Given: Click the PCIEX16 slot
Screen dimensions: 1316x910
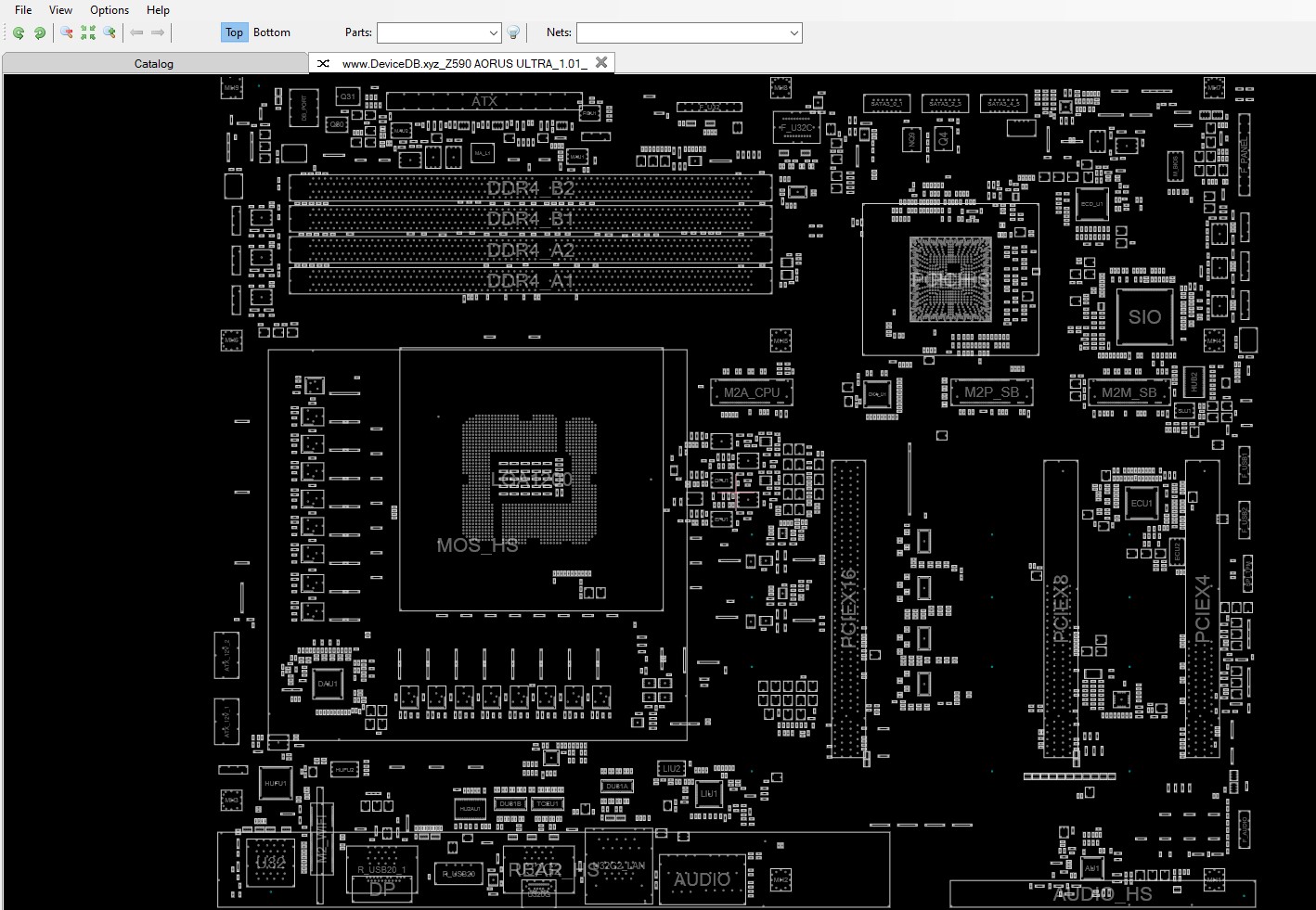Looking at the screenshot, I should pyautogui.click(x=848, y=609).
